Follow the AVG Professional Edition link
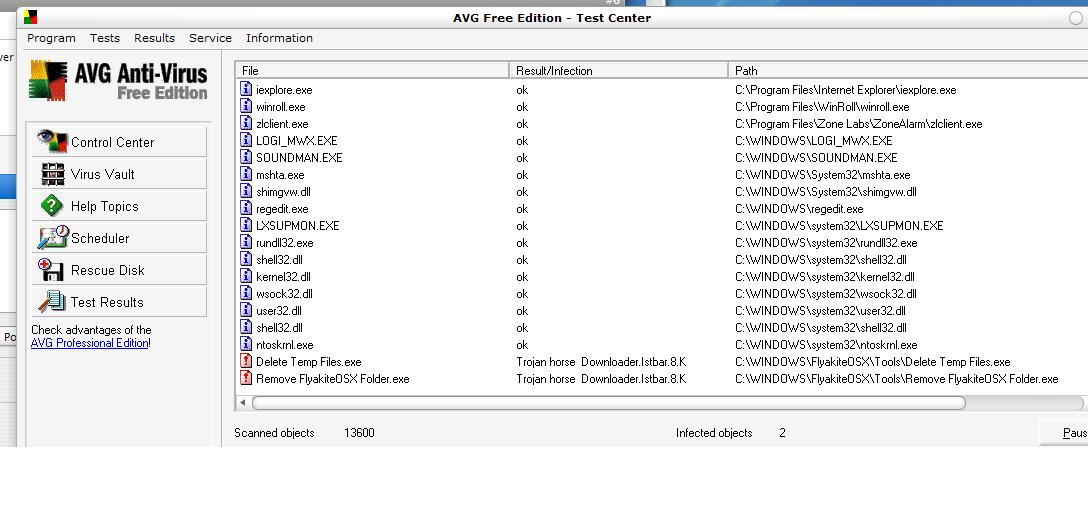 point(90,343)
